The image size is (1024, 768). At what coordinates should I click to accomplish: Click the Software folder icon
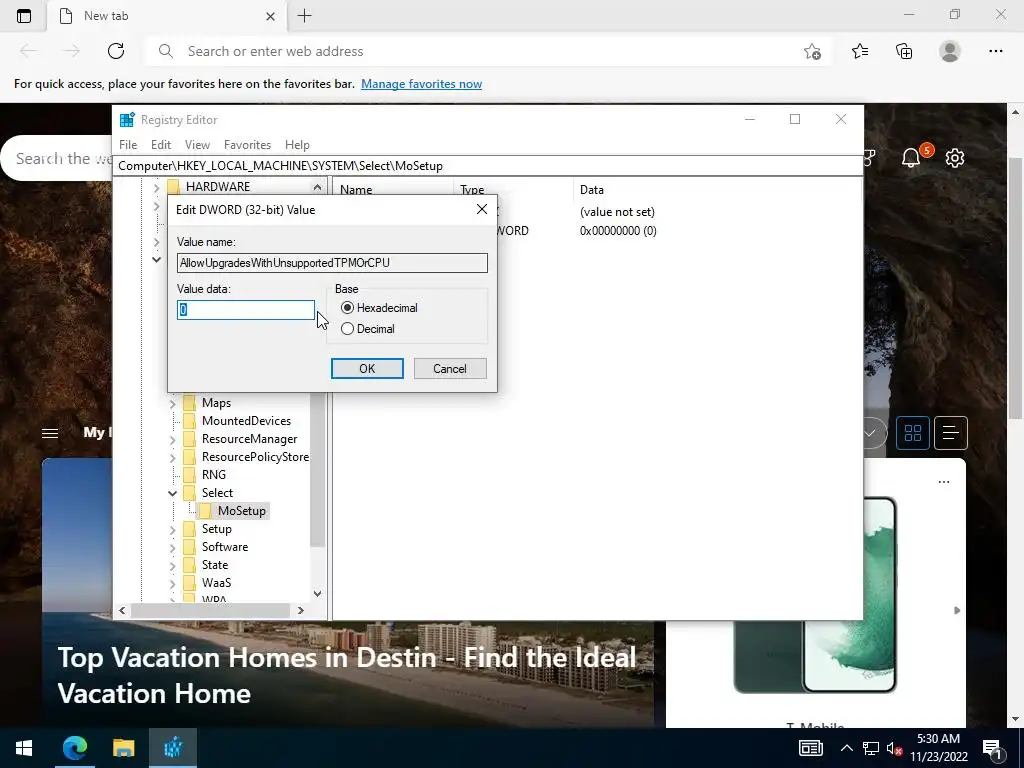coord(189,547)
